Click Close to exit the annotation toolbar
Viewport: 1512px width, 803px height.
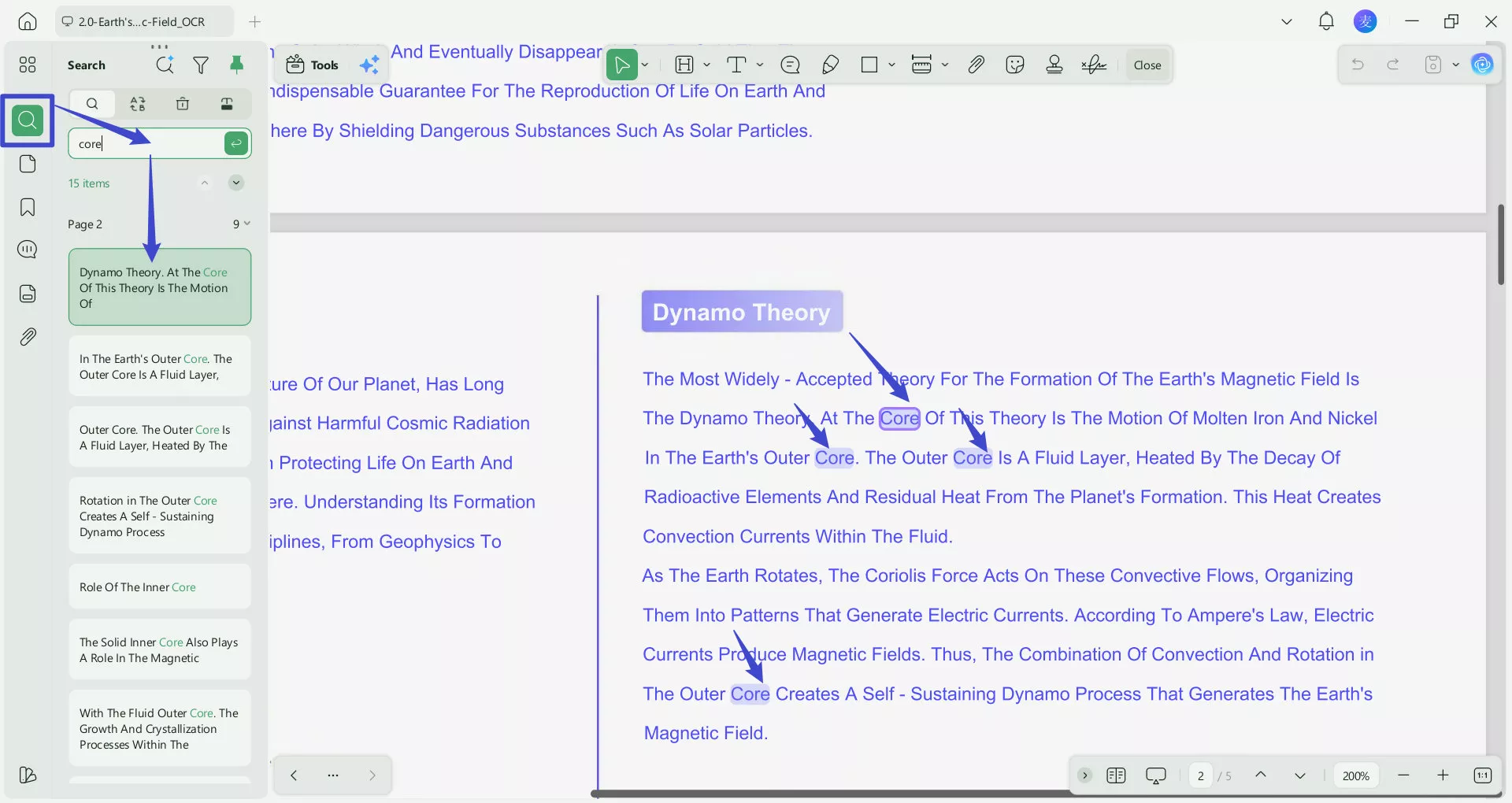(x=1147, y=65)
